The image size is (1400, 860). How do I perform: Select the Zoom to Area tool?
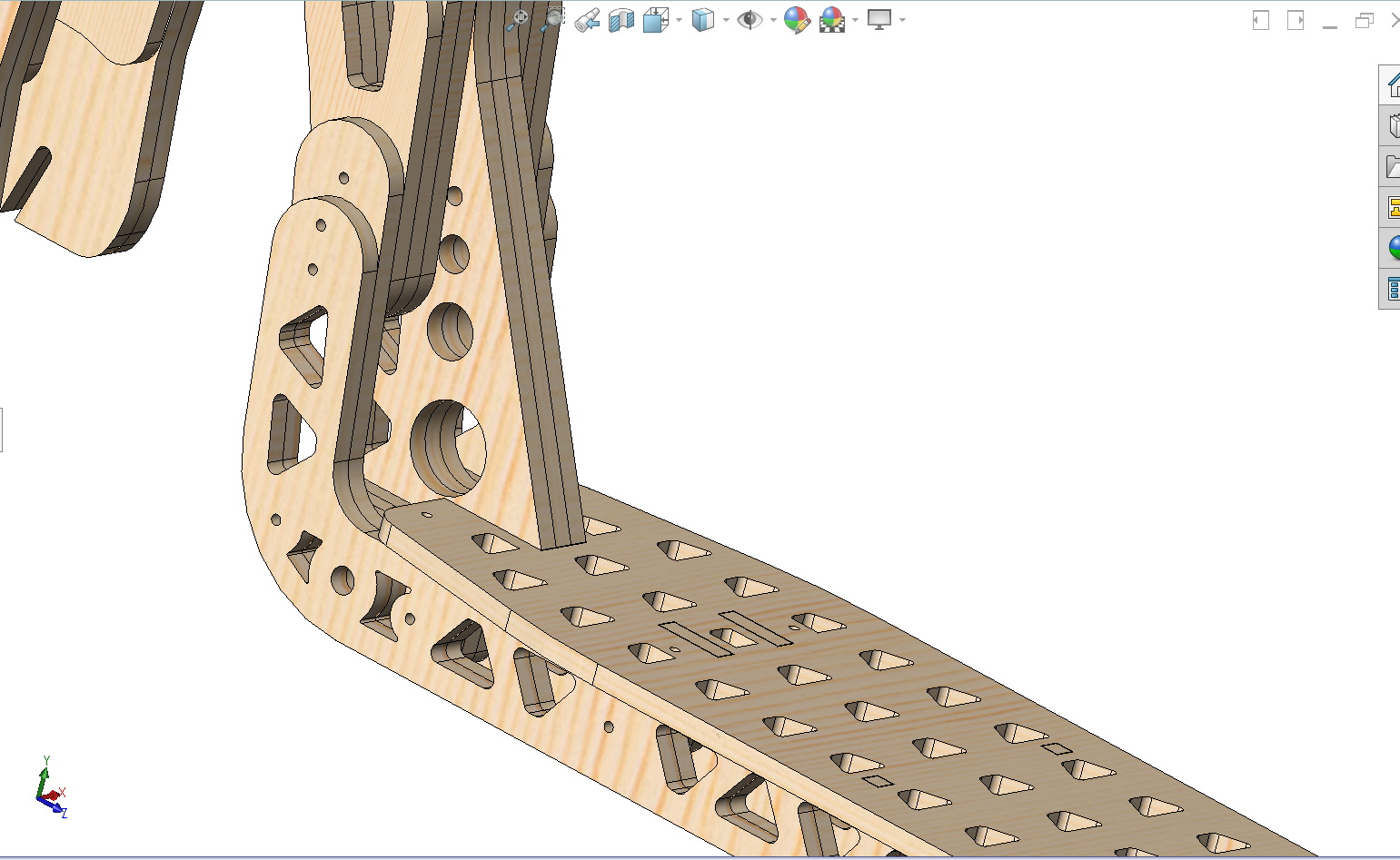[552, 19]
